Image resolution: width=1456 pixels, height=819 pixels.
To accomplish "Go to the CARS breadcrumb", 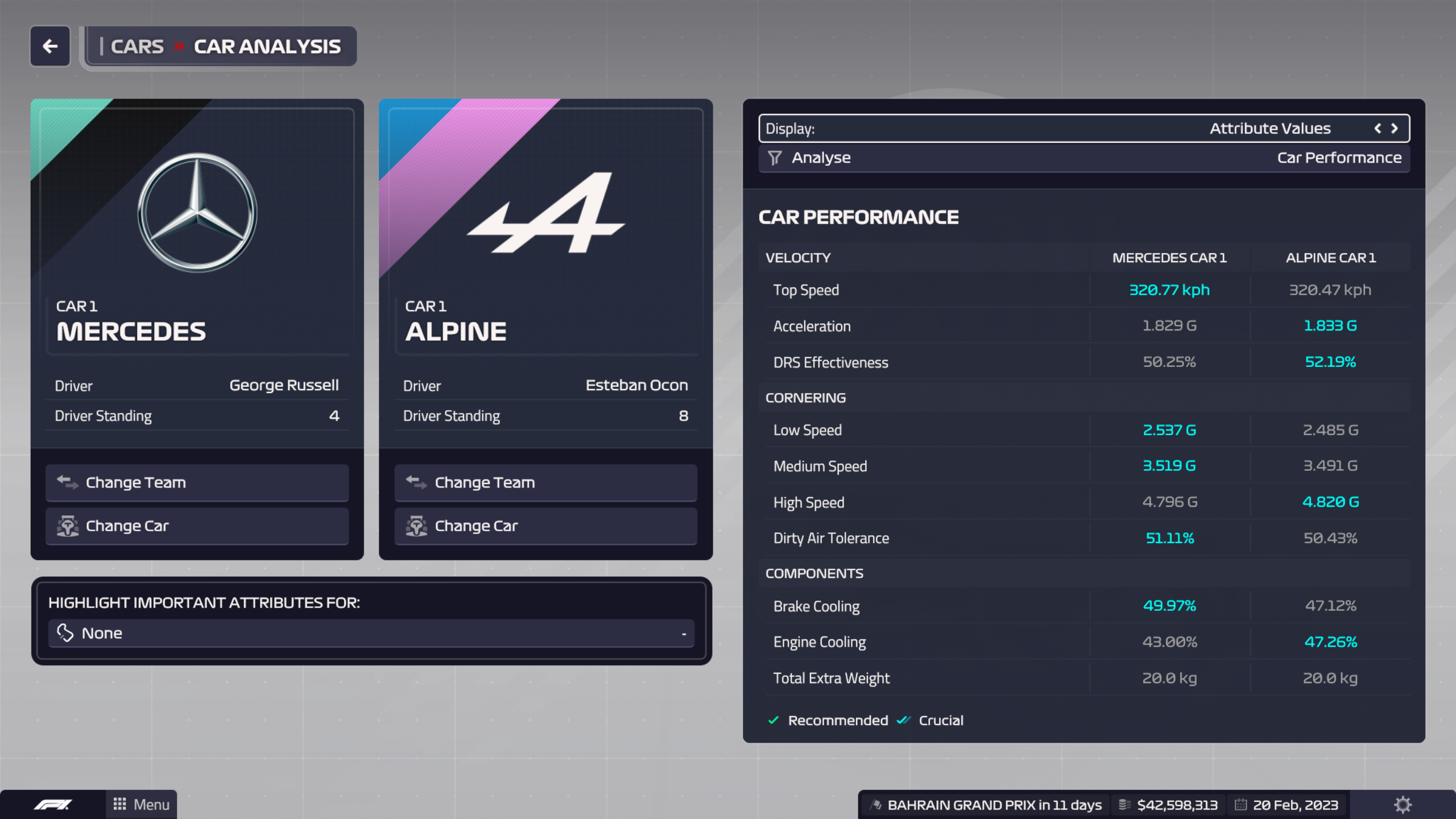I will [136, 46].
